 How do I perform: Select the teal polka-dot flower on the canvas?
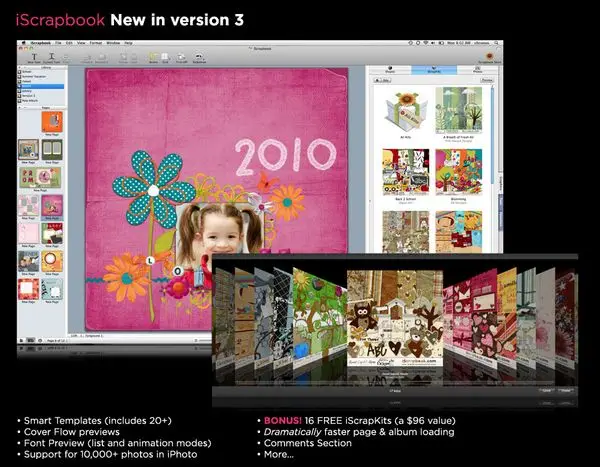coord(154,189)
